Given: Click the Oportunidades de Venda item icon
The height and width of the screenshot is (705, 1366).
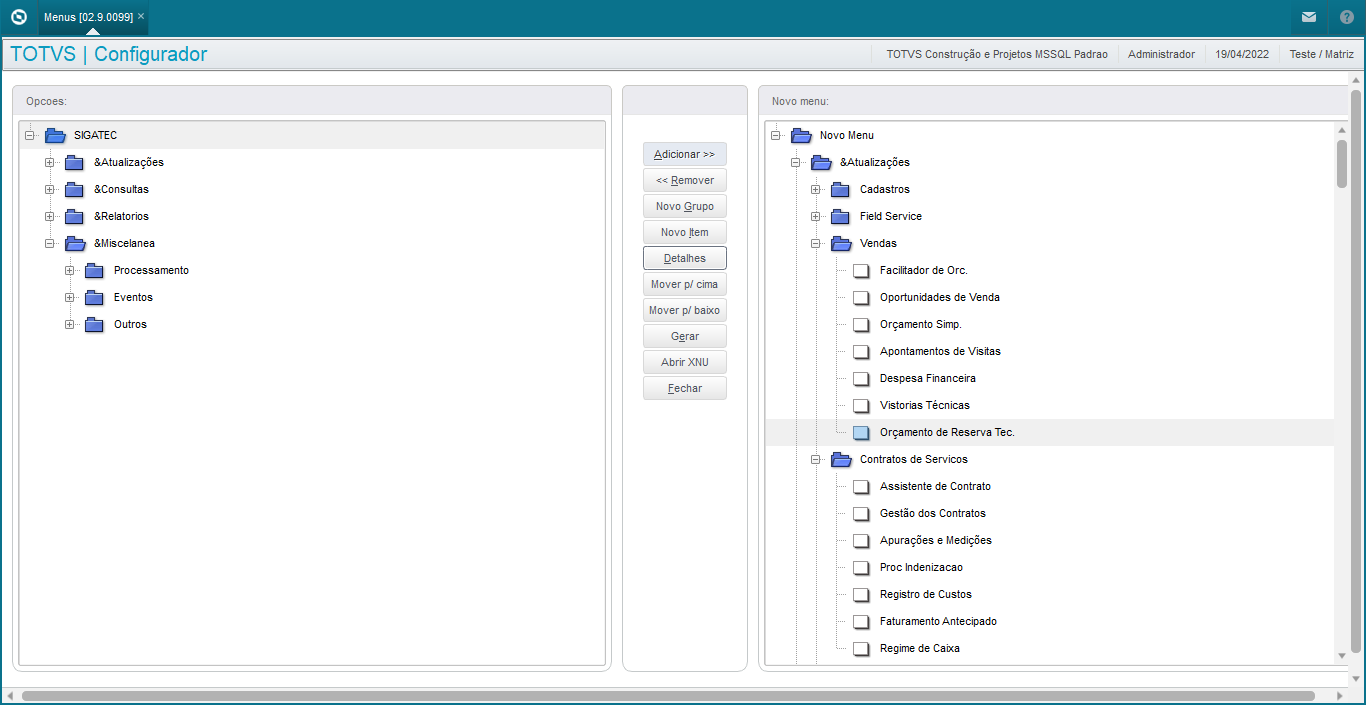Looking at the screenshot, I should pos(861,297).
